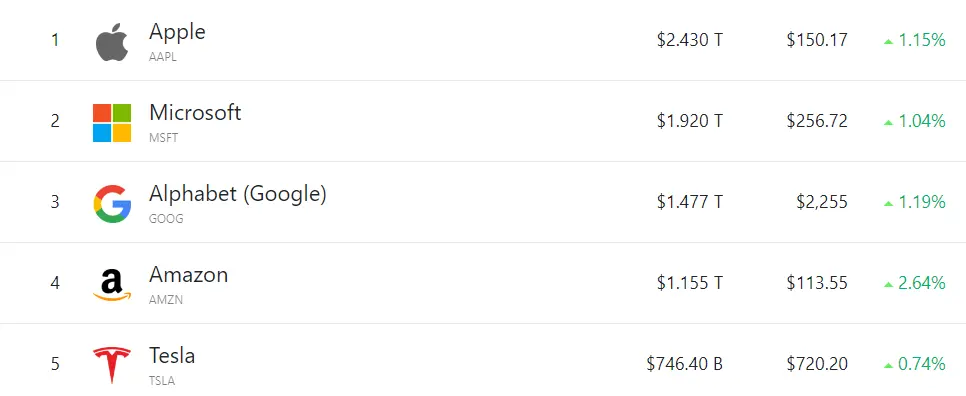Viewport: 966px width, 396px height.
Task: Open the Apple company name link
Action: pos(177,32)
